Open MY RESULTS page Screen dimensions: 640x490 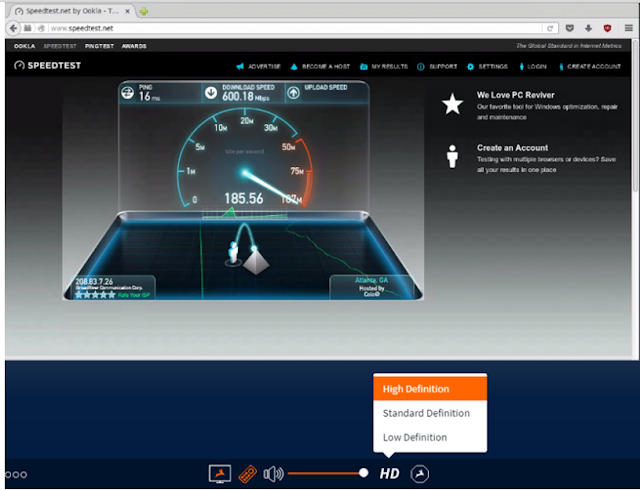[x=389, y=67]
